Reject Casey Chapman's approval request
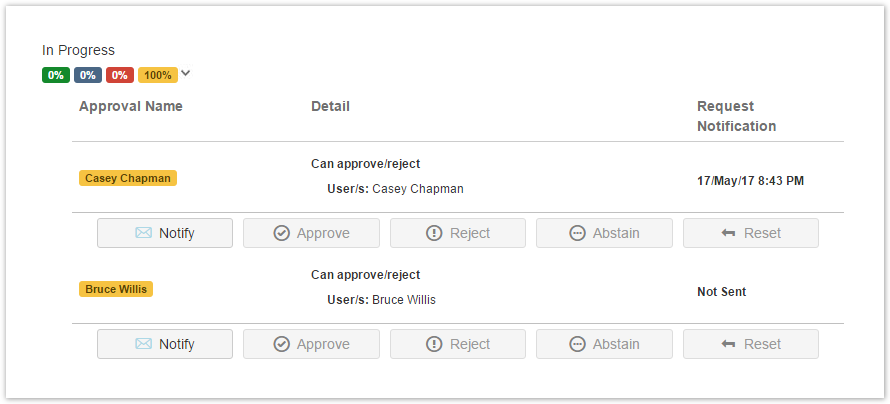 458,233
